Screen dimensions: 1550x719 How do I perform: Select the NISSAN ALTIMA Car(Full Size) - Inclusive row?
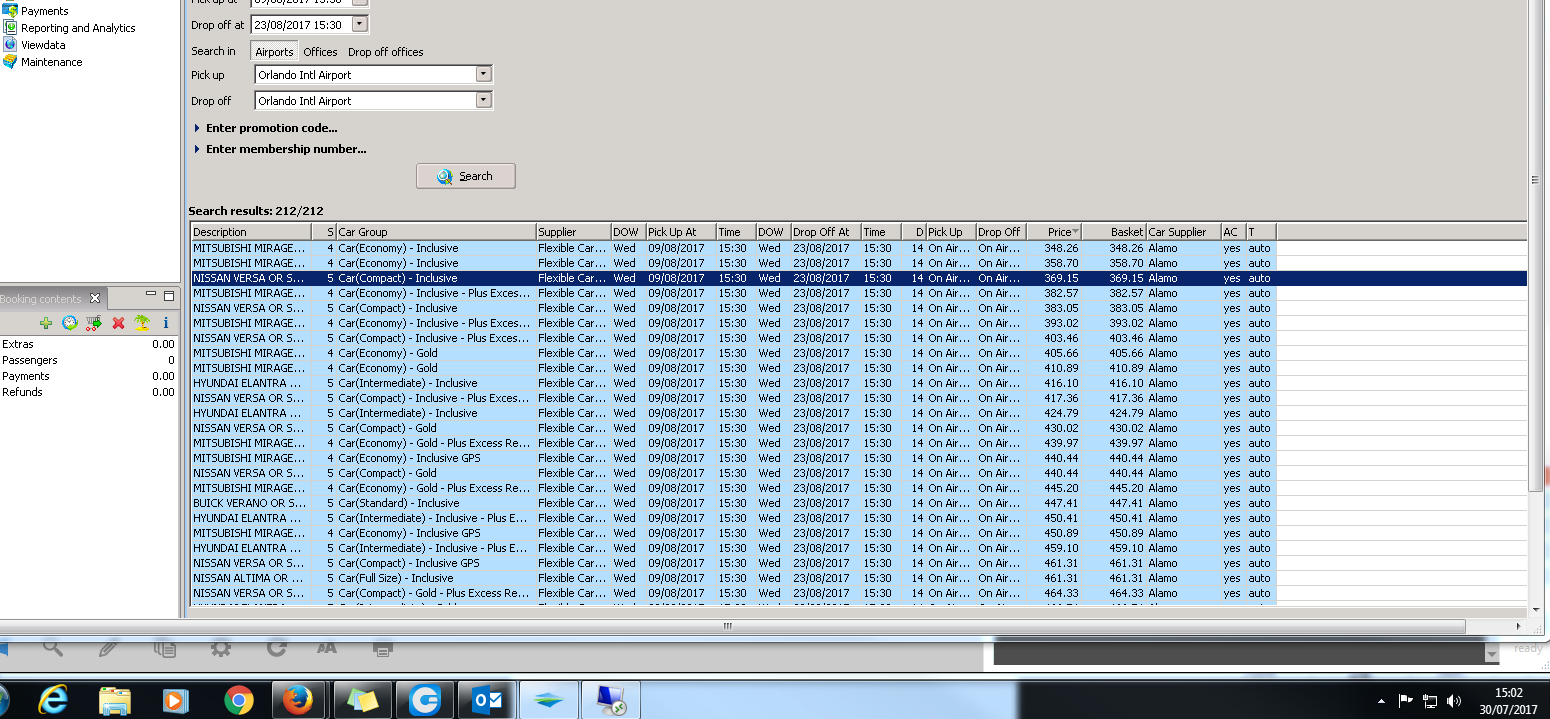[859, 578]
